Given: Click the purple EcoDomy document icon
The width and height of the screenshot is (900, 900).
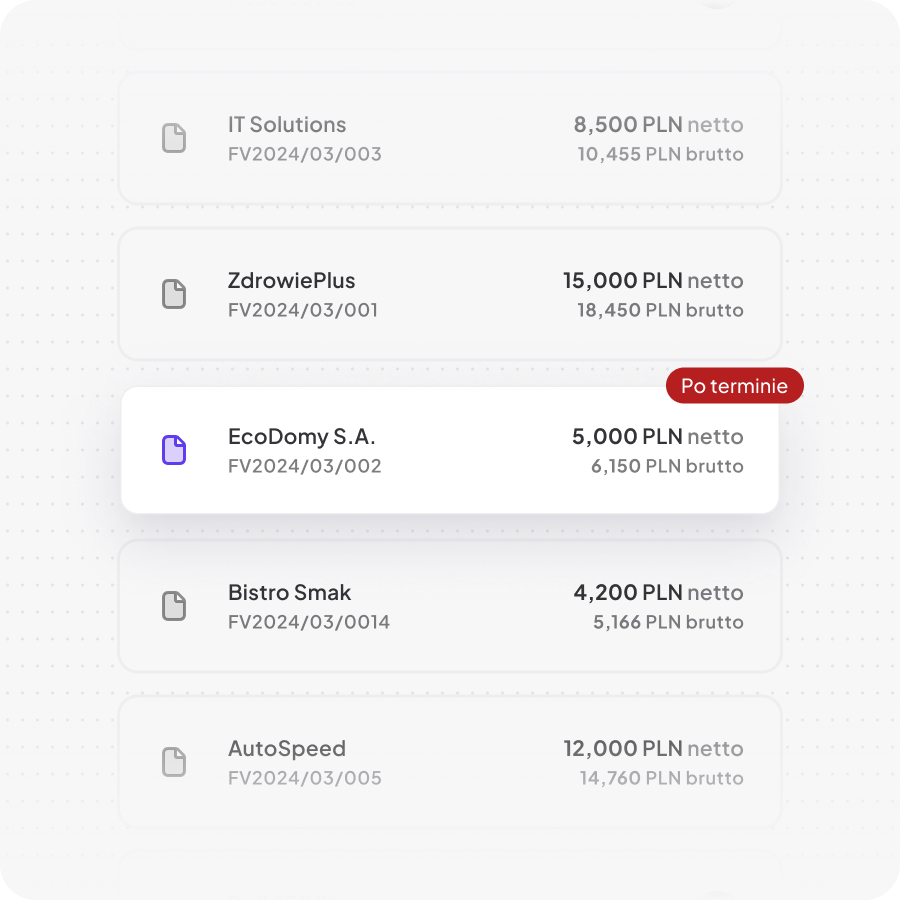Looking at the screenshot, I should click(x=174, y=450).
